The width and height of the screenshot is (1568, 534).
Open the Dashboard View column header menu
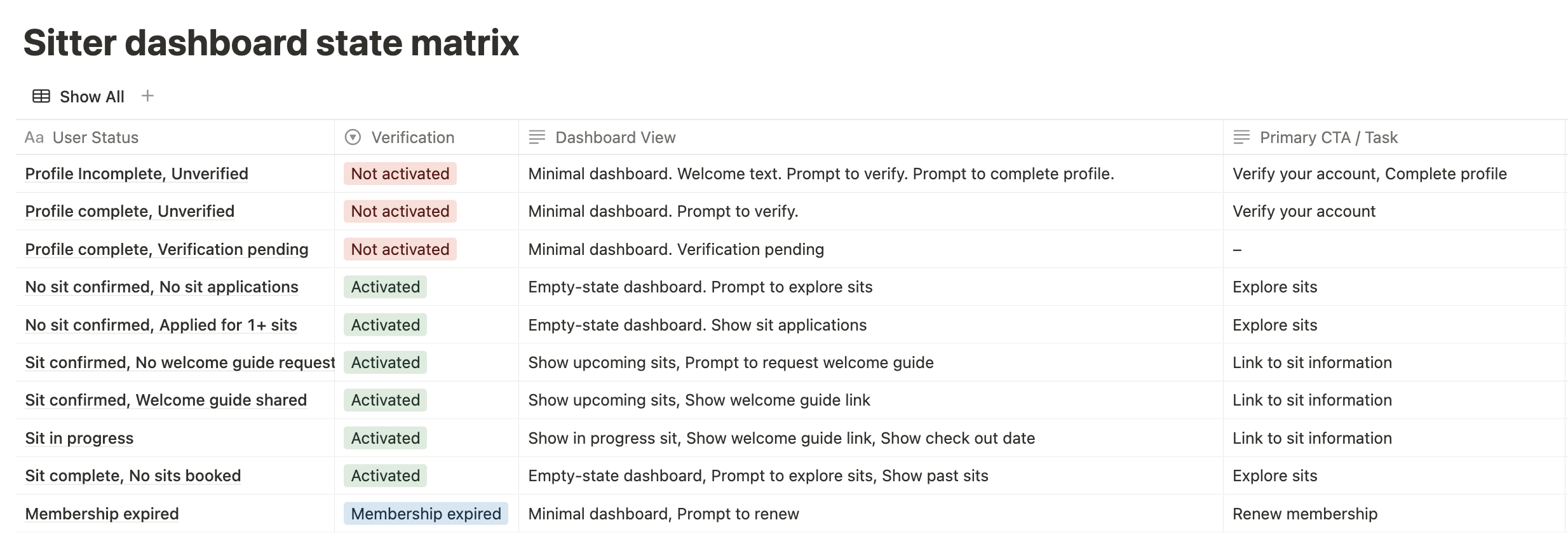point(615,137)
